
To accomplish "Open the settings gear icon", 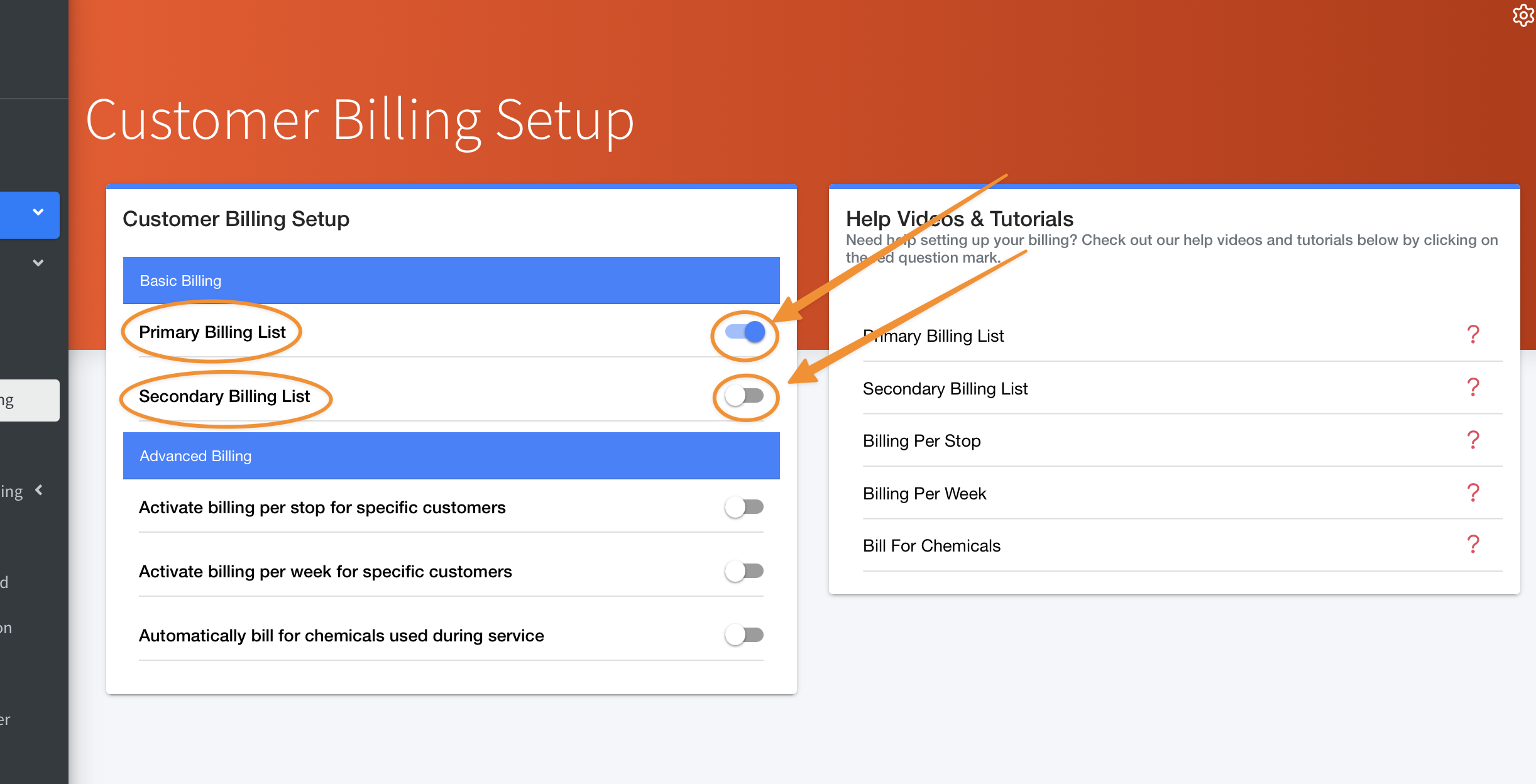I will tap(1522, 15).
